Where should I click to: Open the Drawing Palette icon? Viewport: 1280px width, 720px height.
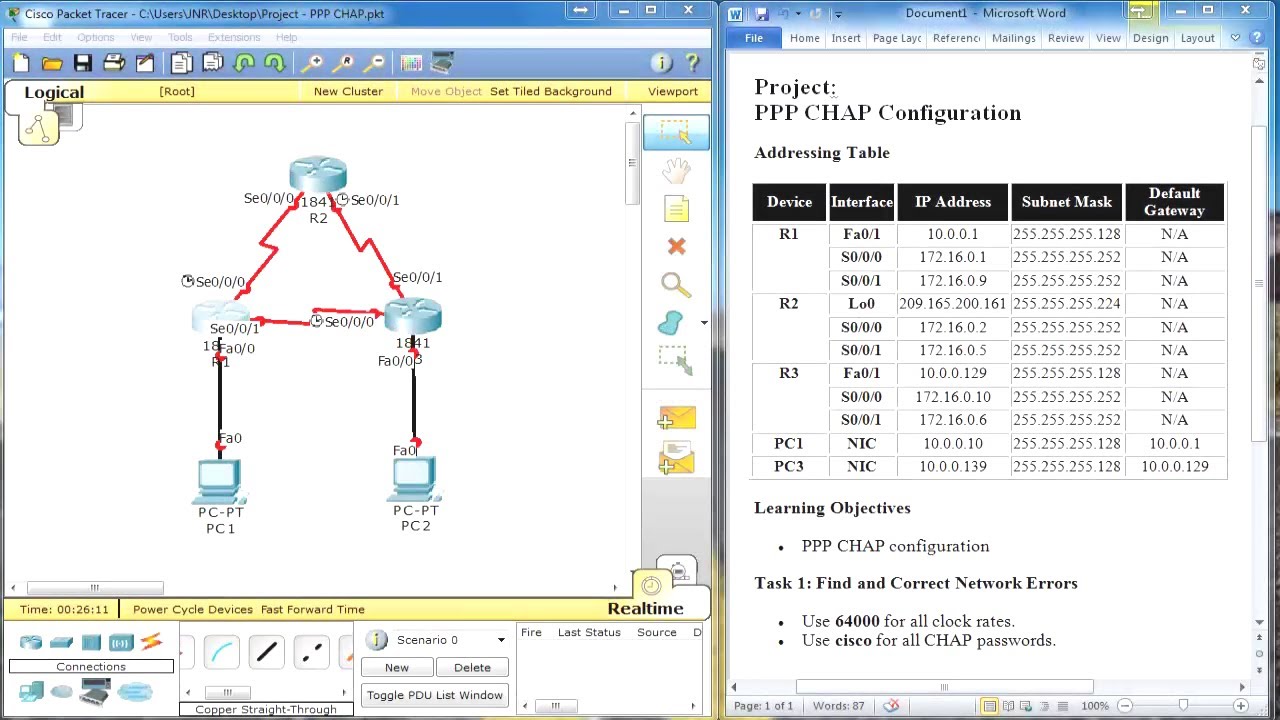tap(411, 63)
